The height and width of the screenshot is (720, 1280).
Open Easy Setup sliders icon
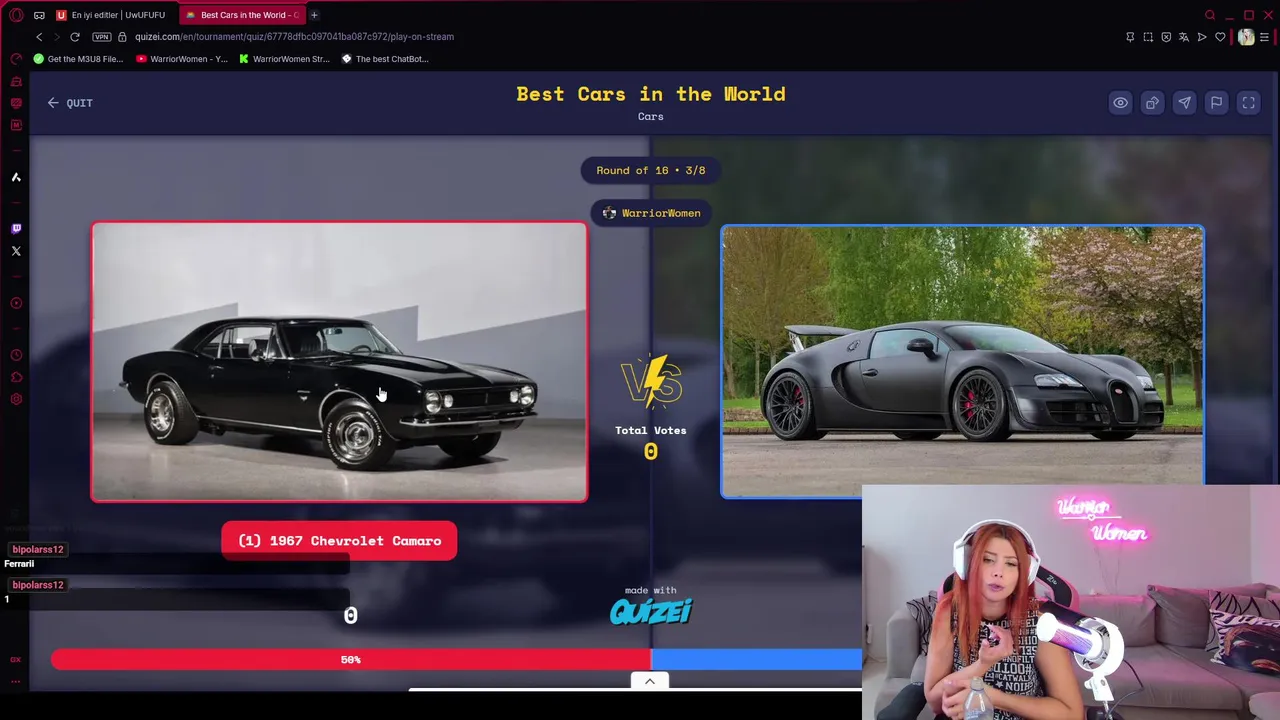point(1265,37)
